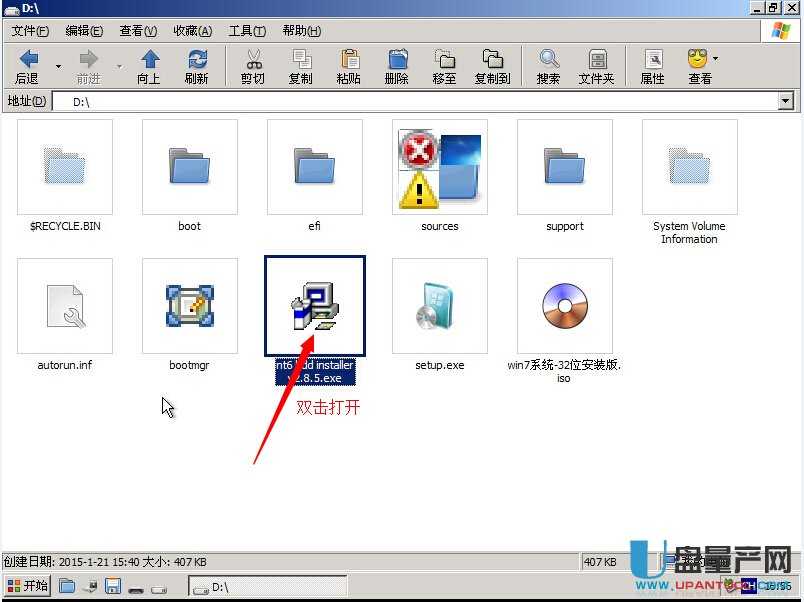Image resolution: width=804 pixels, height=602 pixels.
Task: Click the Copy (复制) toolbar icon
Action: click(300, 60)
